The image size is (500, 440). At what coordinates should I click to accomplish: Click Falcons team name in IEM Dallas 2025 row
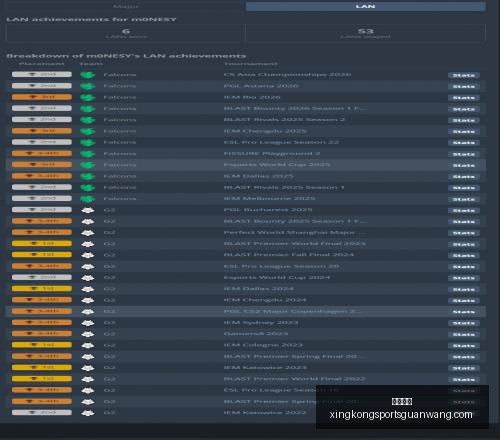120,176
